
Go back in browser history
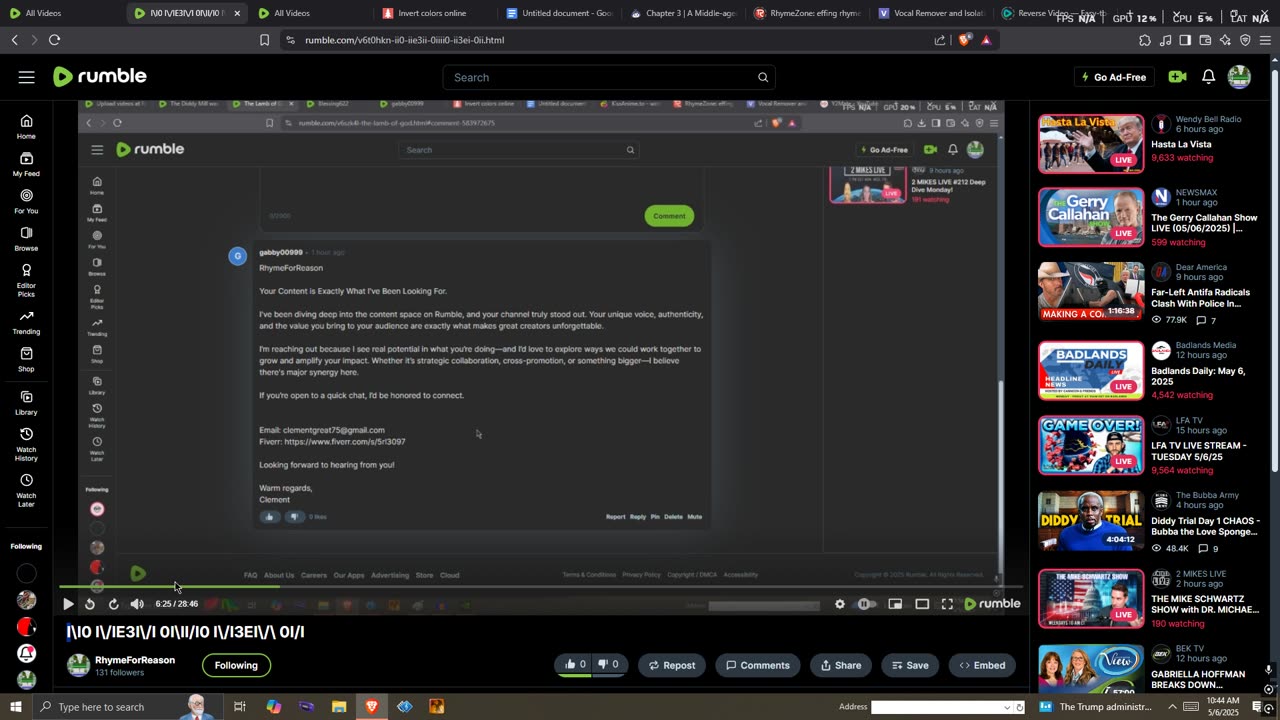tap(14, 40)
